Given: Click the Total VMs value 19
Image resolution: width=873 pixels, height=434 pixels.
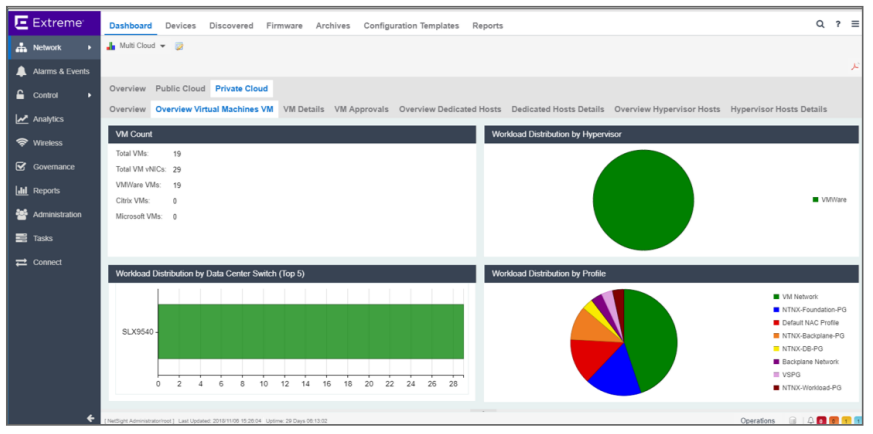Looking at the screenshot, I should point(177,154).
